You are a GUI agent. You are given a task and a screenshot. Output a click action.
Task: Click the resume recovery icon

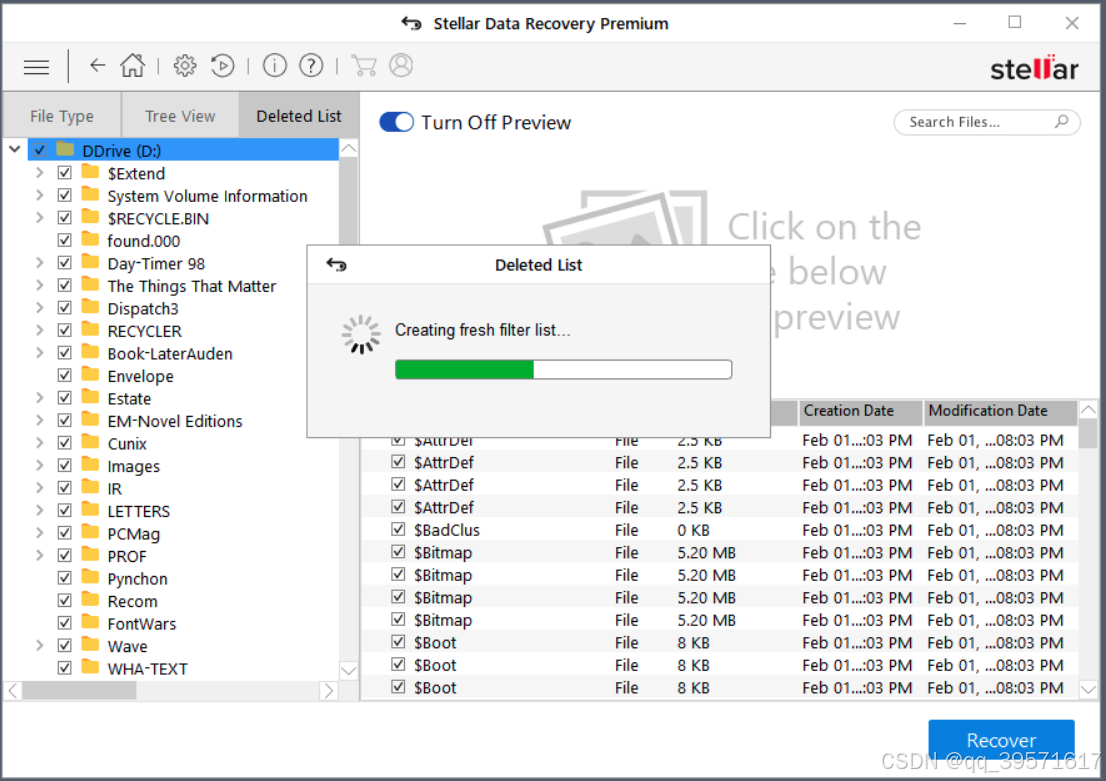click(222, 66)
